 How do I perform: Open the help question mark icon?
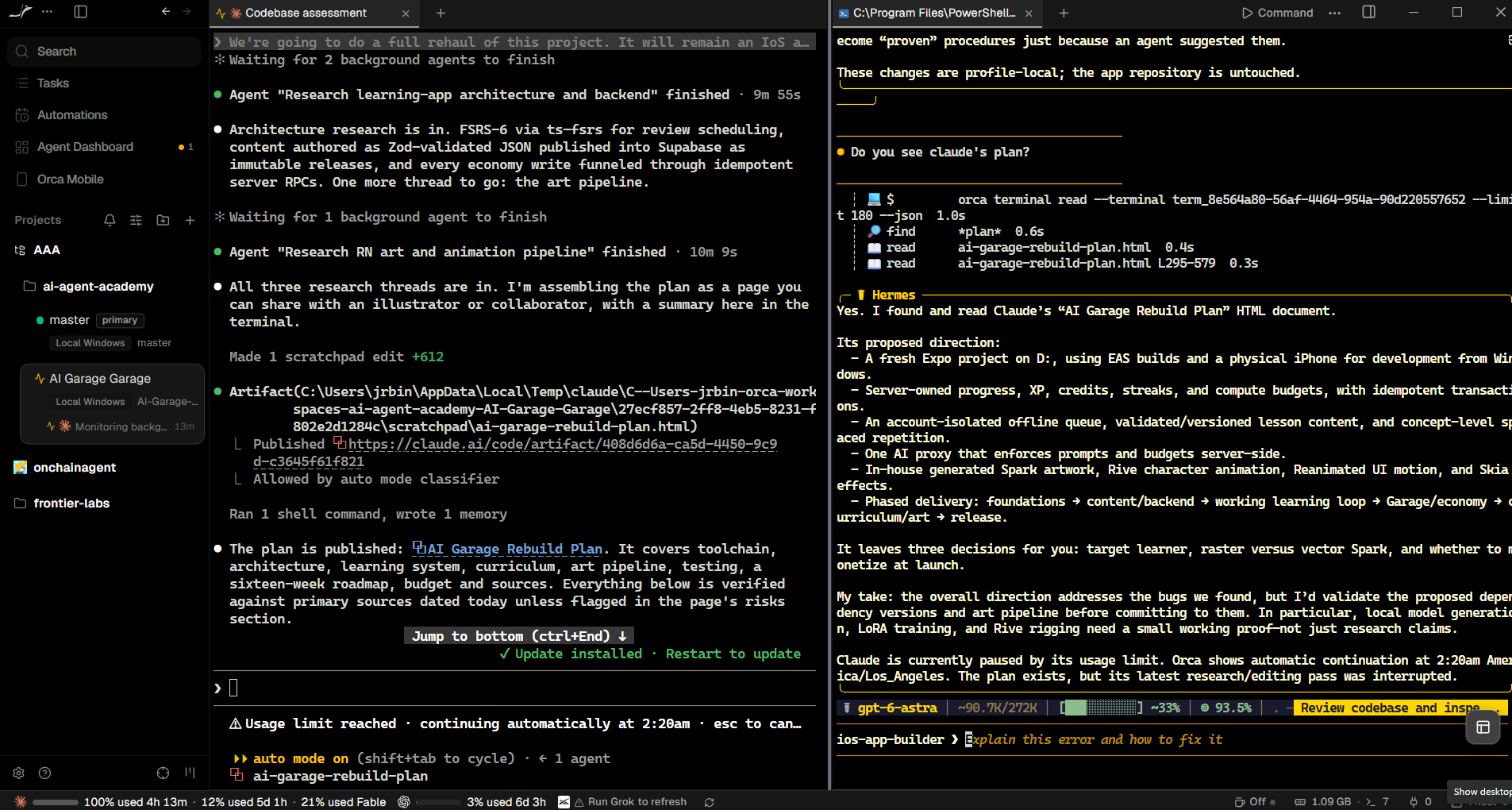[45, 773]
